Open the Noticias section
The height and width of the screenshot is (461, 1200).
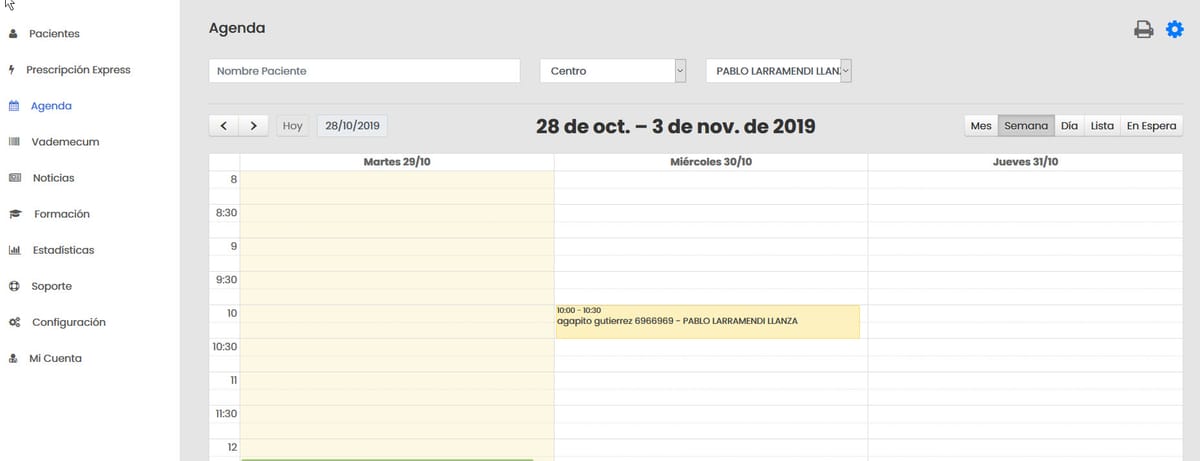pyautogui.click(x=54, y=178)
